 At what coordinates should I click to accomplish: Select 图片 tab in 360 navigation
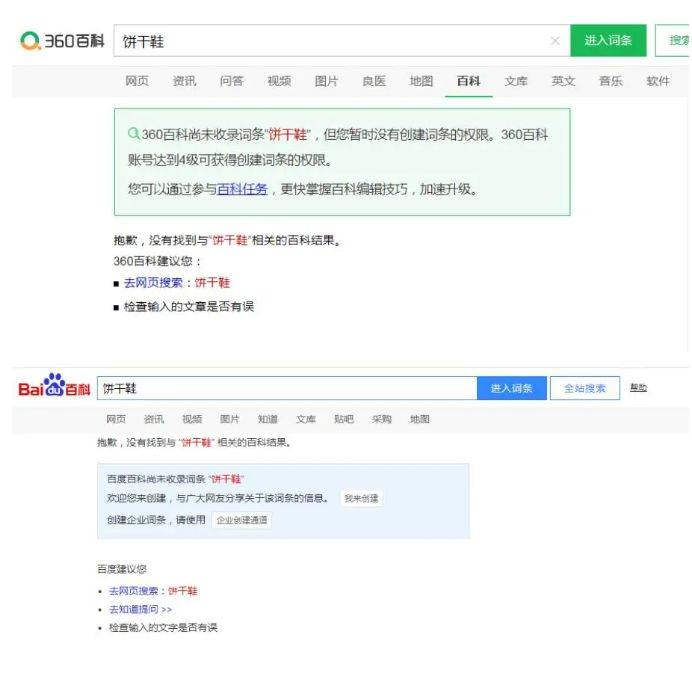point(326,81)
